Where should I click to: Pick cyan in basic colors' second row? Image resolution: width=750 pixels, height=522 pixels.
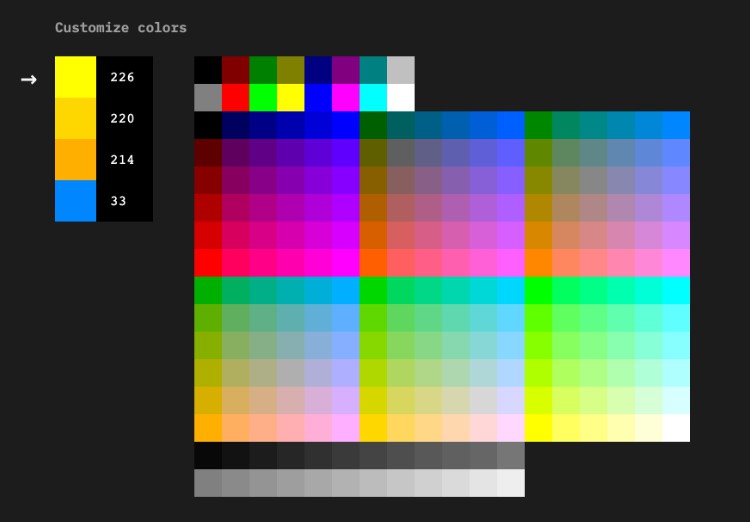(x=373, y=98)
